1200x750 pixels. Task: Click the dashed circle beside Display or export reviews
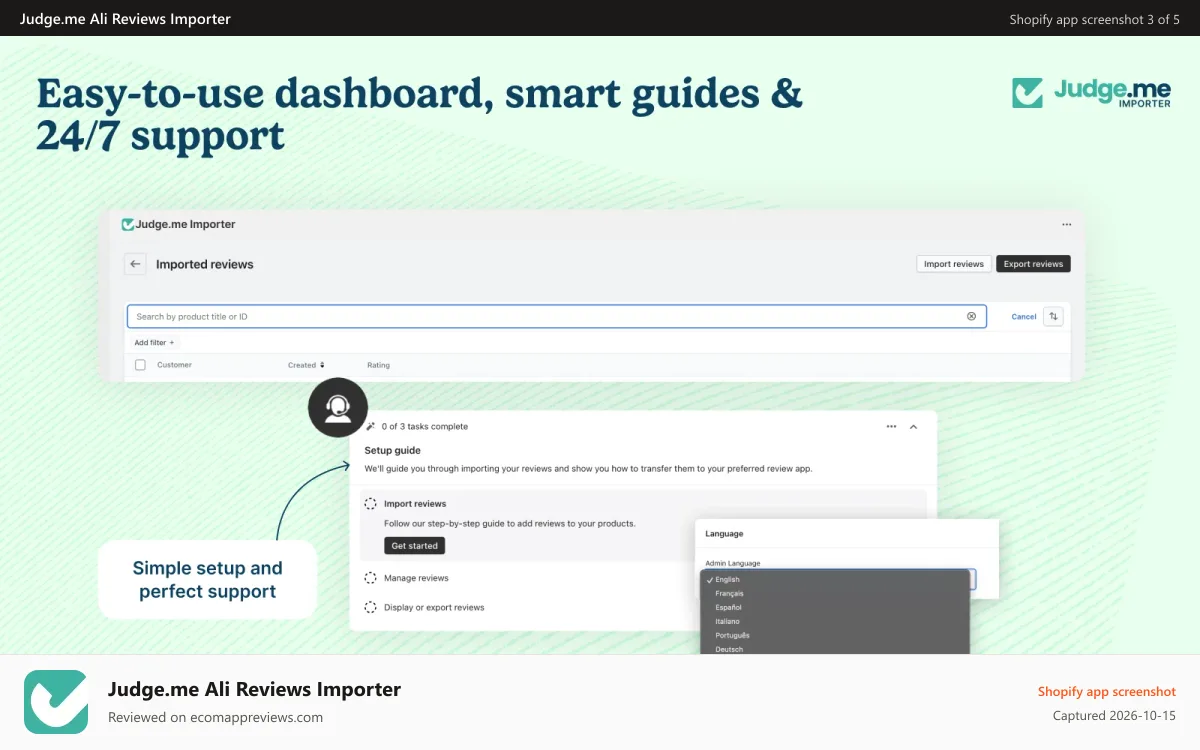click(371, 607)
